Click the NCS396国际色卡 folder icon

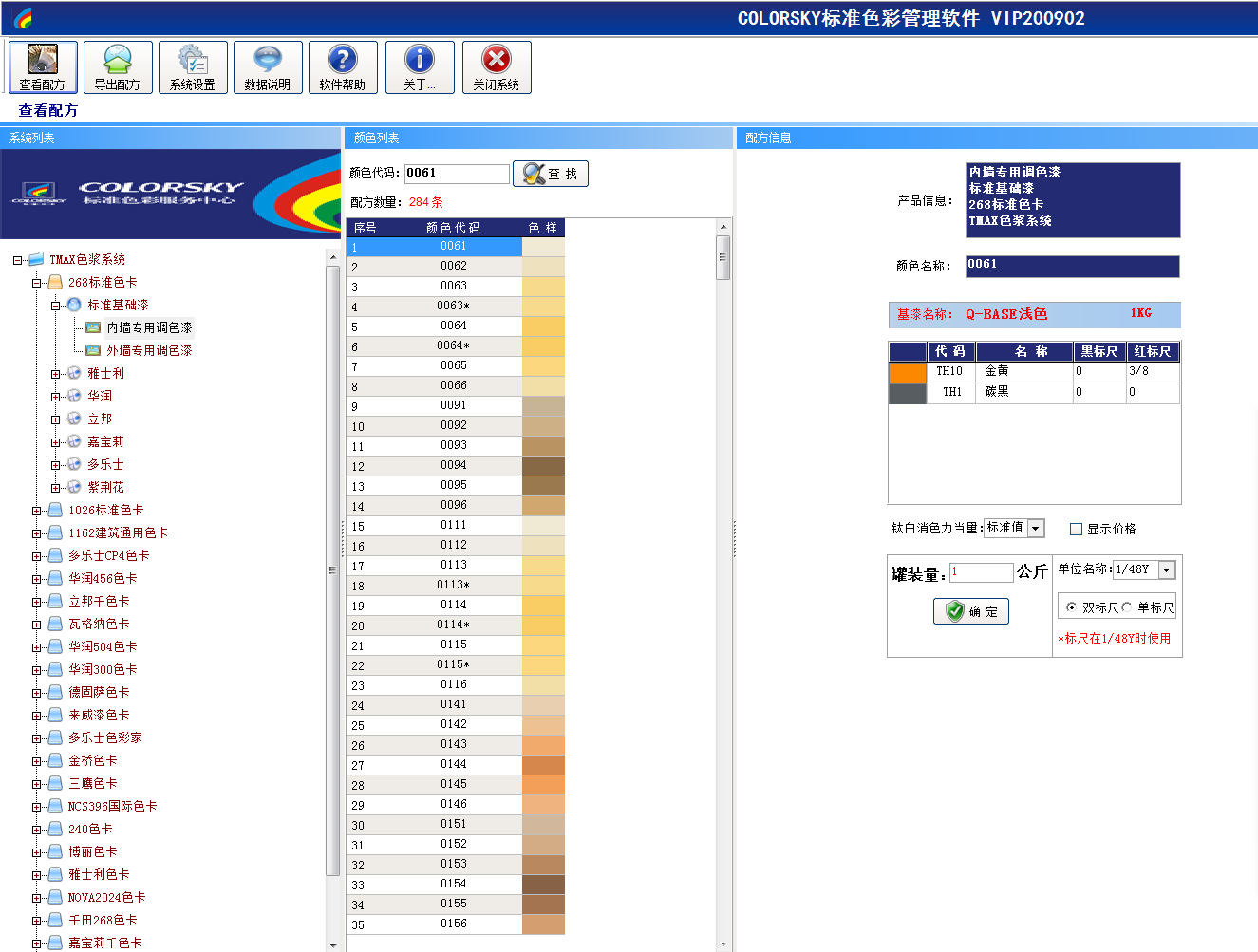[x=55, y=806]
